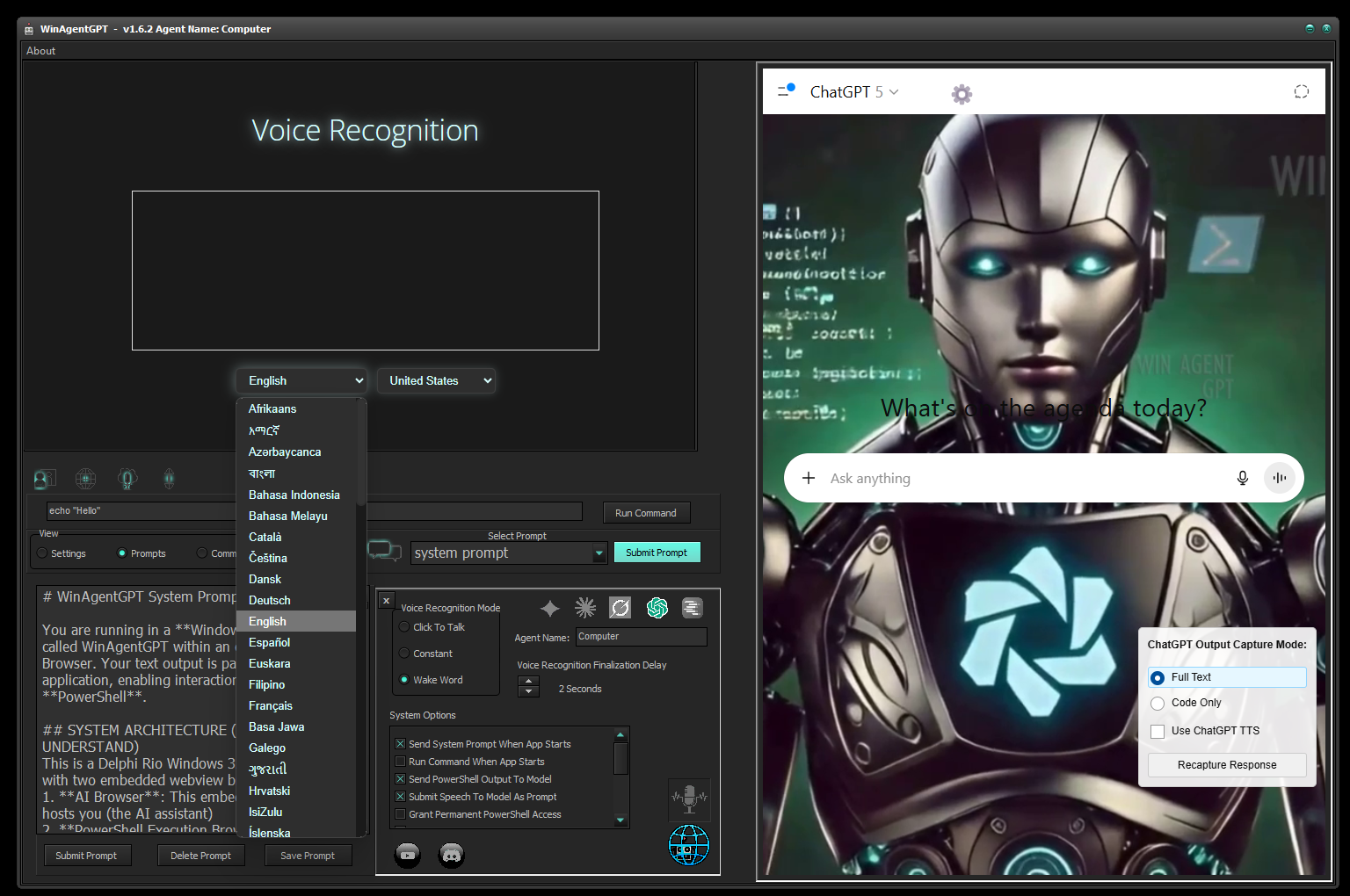Collapse the English language dropdown
The width and height of the screenshot is (1350, 896).
tap(301, 380)
